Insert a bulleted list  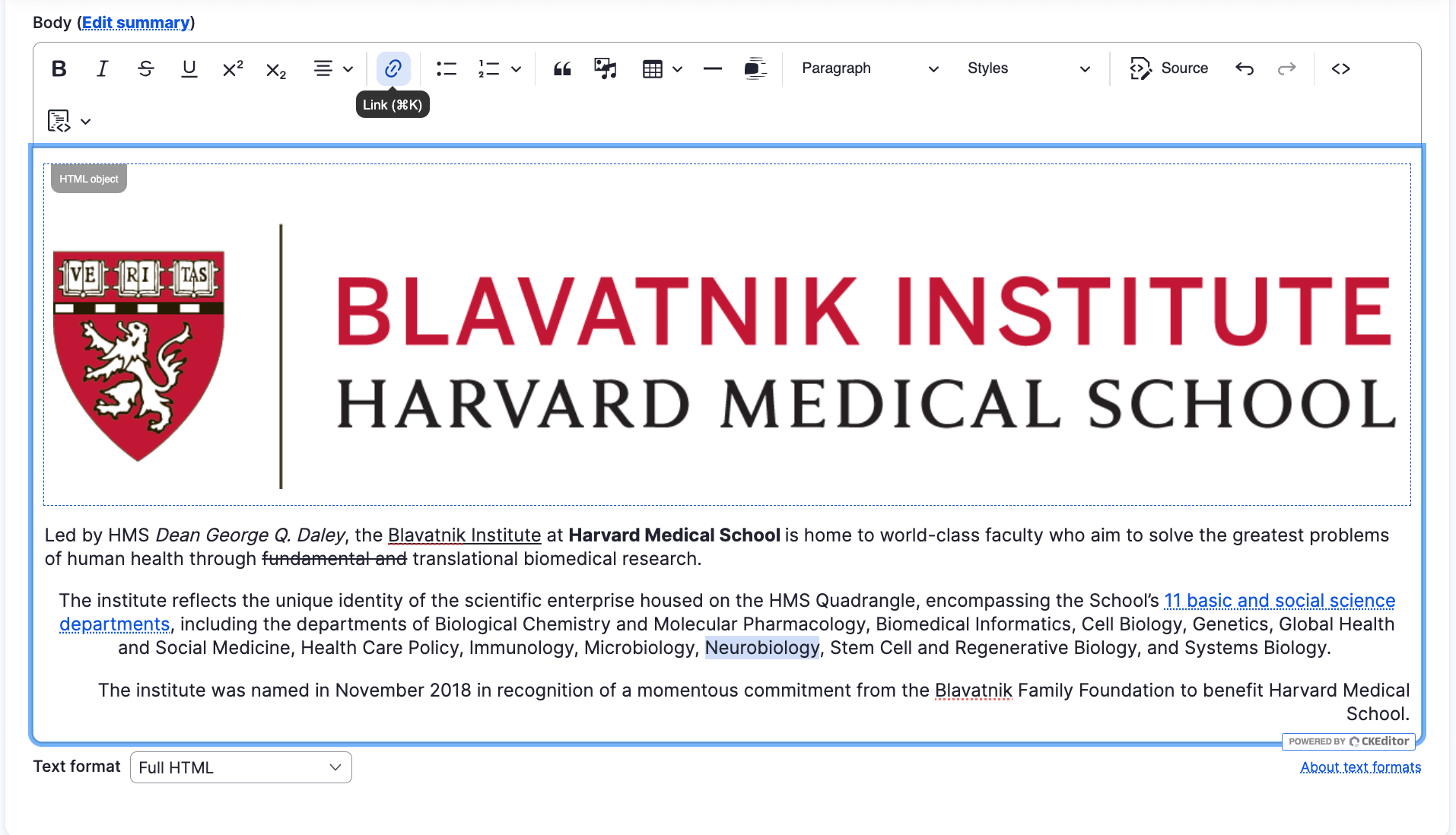pos(446,69)
